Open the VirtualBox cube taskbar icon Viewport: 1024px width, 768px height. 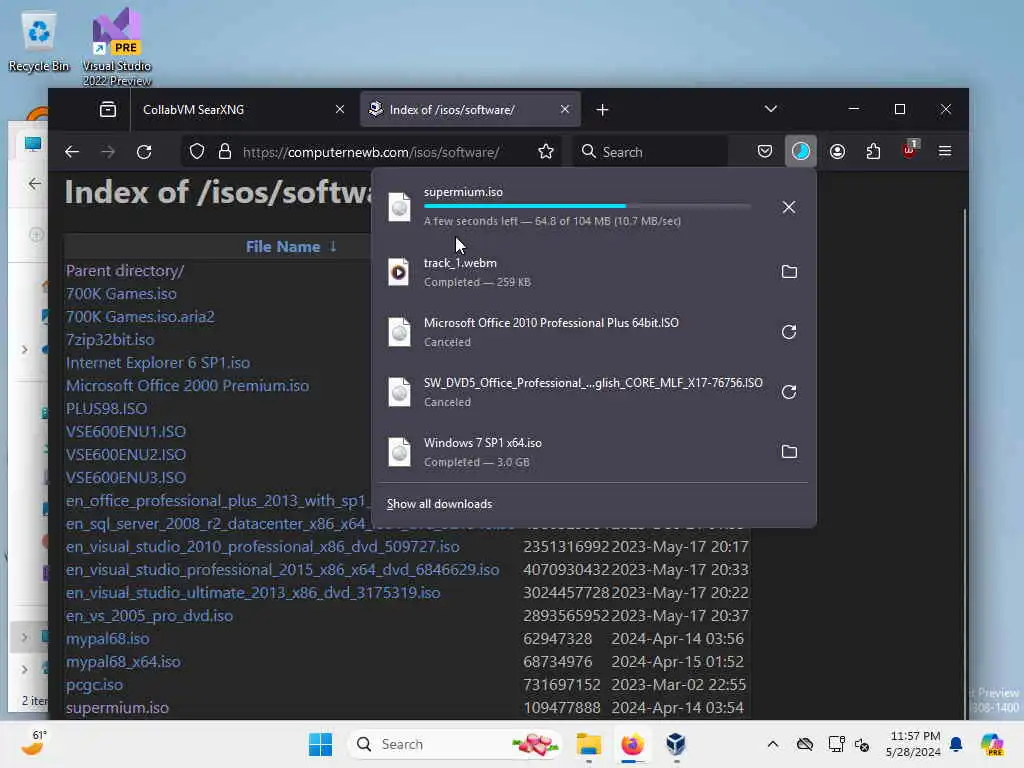[x=676, y=744]
